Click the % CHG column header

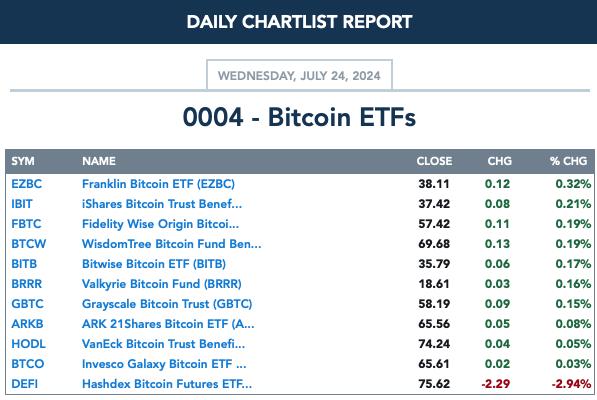tap(568, 161)
